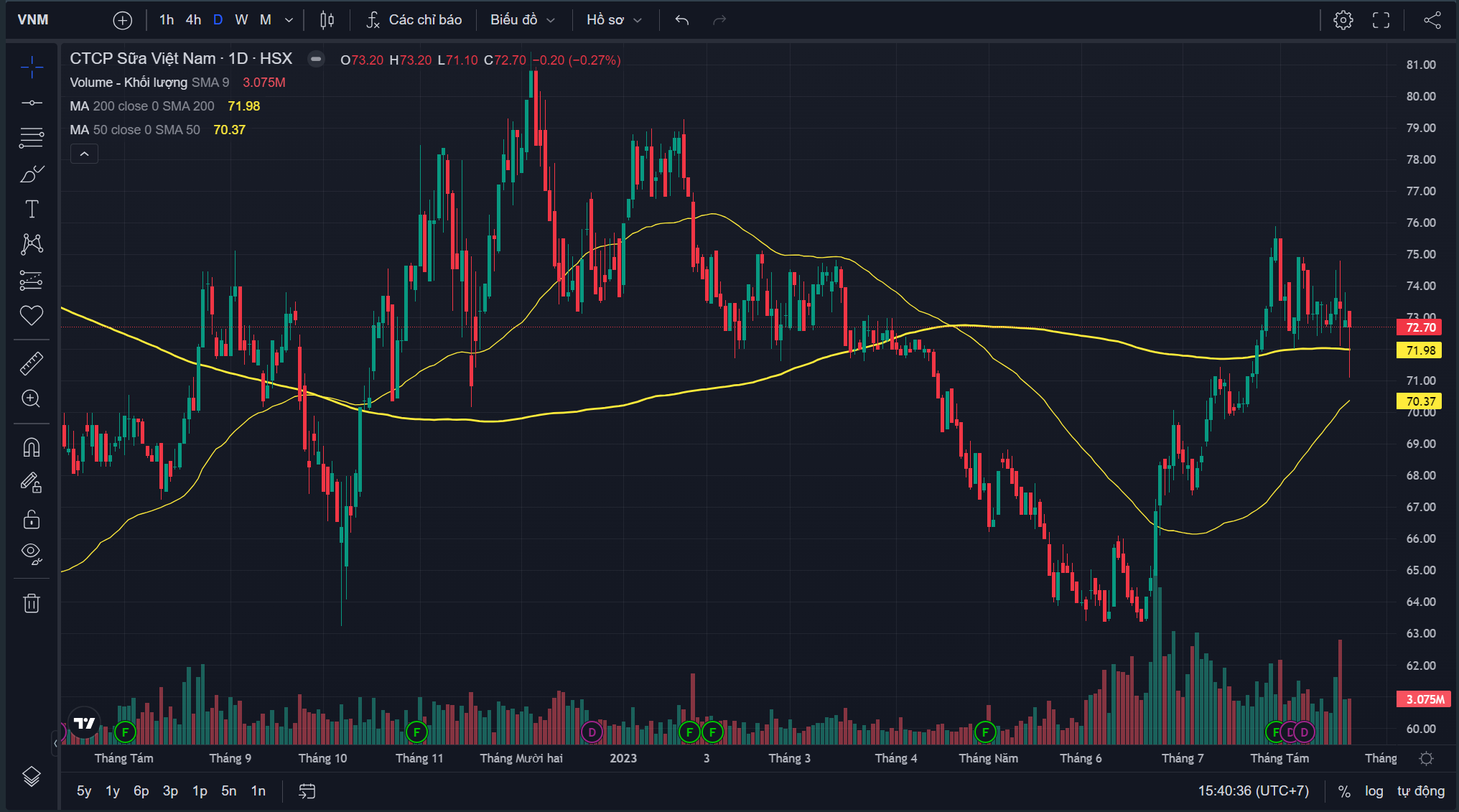
Task: Open the Hồ sơ dropdown
Action: pyautogui.click(x=614, y=20)
